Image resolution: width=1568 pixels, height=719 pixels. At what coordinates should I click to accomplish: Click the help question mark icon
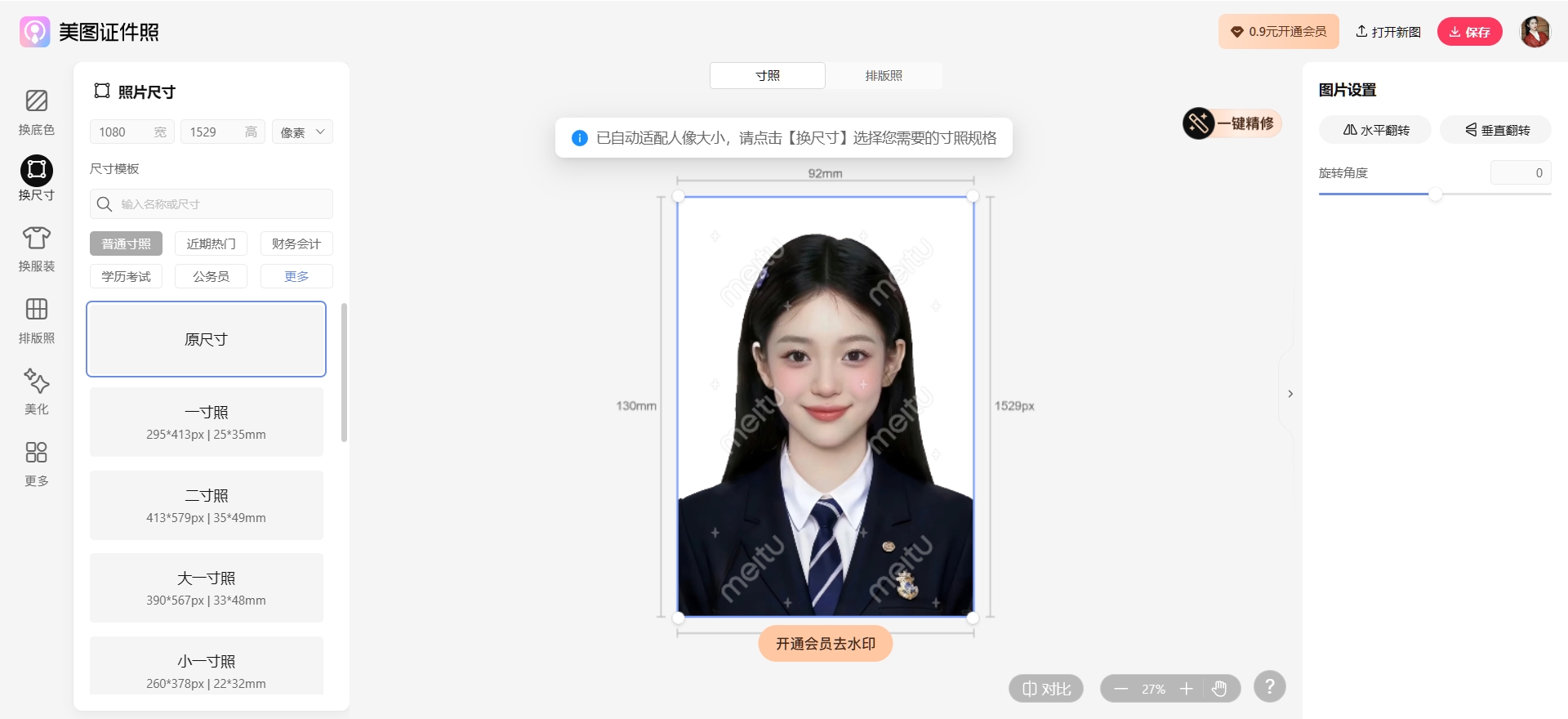pyautogui.click(x=1269, y=687)
